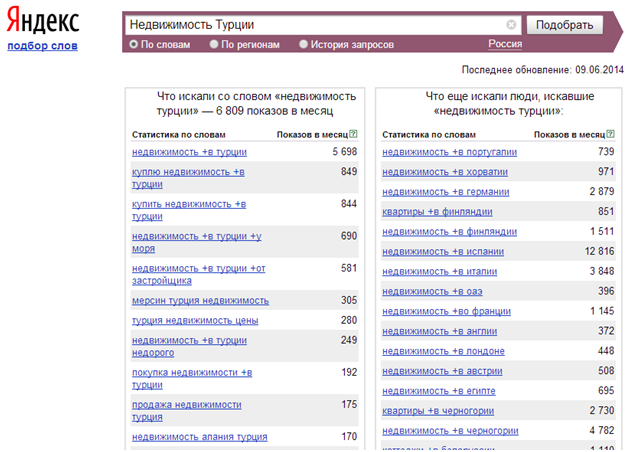627x452 pixels.
Task: Open link мерсин турция недвижимость
Action: (200, 300)
